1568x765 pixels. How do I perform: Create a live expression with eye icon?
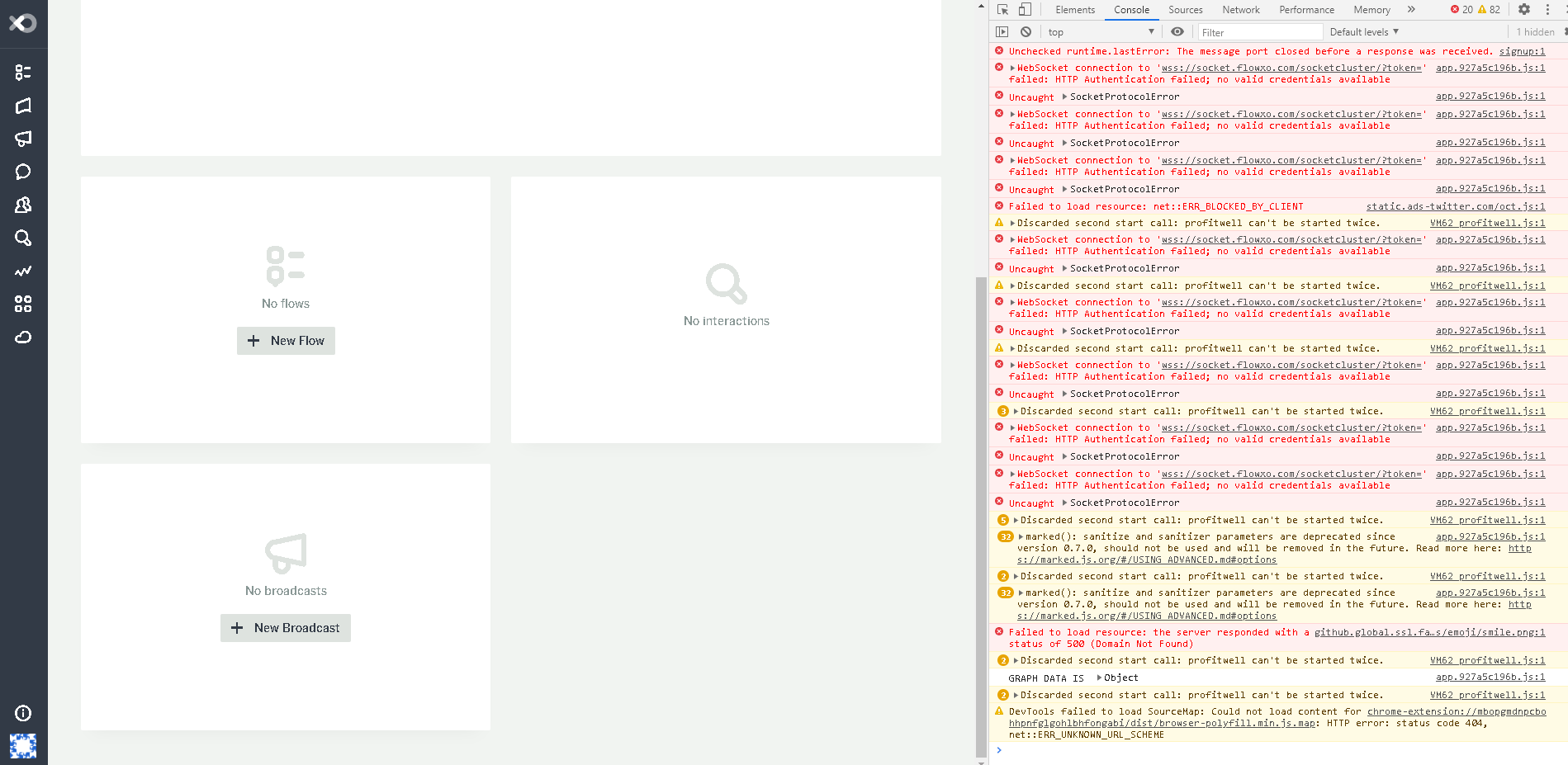coord(1177,32)
